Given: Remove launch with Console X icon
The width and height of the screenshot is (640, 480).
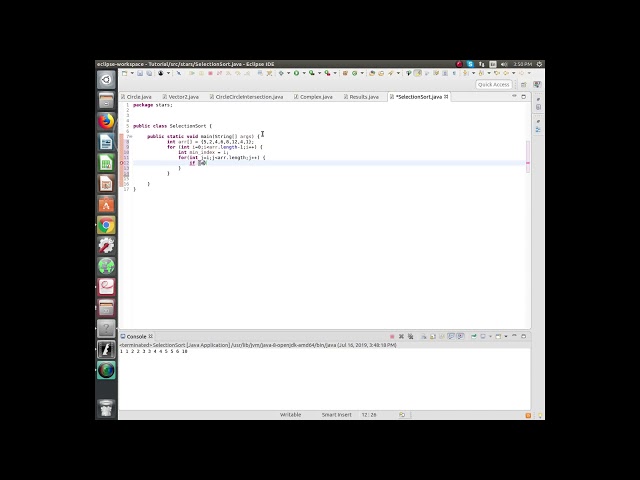Looking at the screenshot, I should (x=402, y=336).
